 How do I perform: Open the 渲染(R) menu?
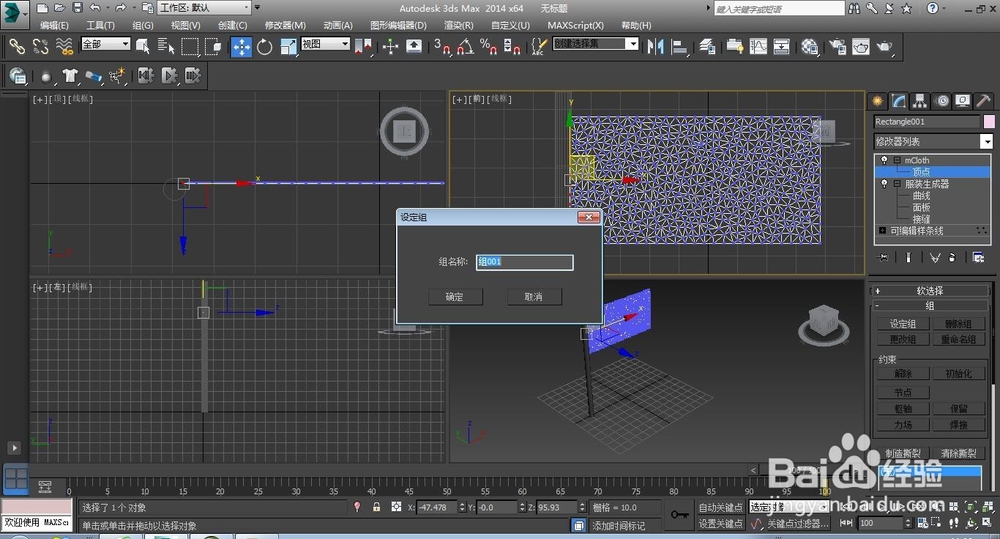pos(459,26)
